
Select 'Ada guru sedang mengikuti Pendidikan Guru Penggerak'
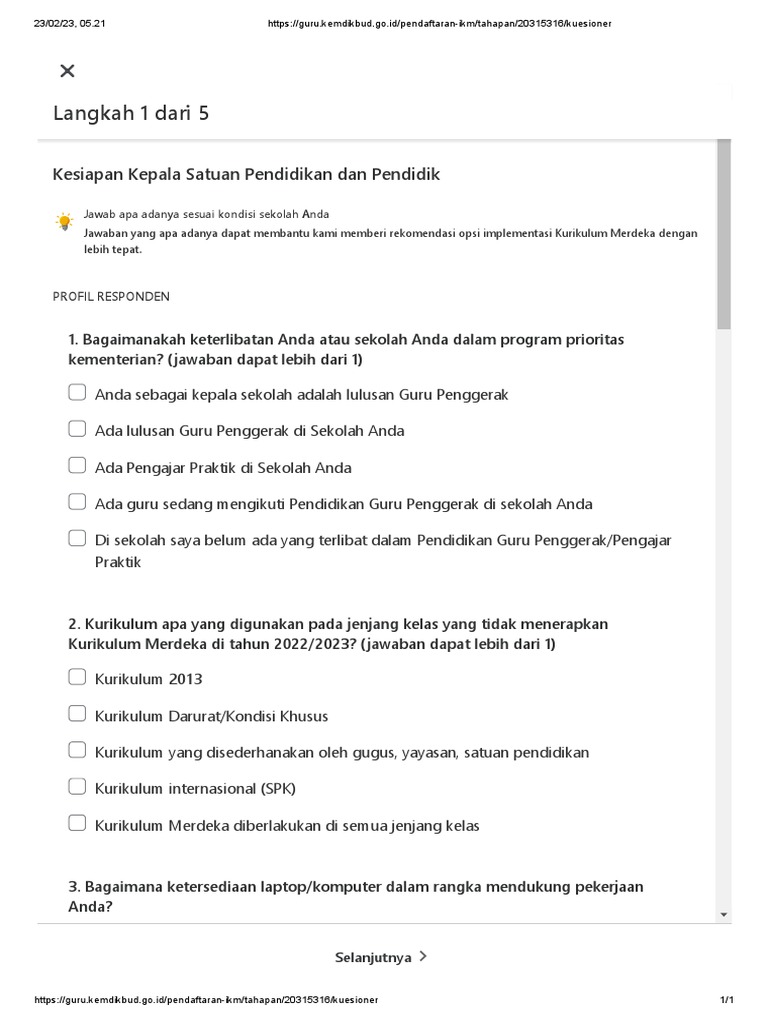pos(77,503)
